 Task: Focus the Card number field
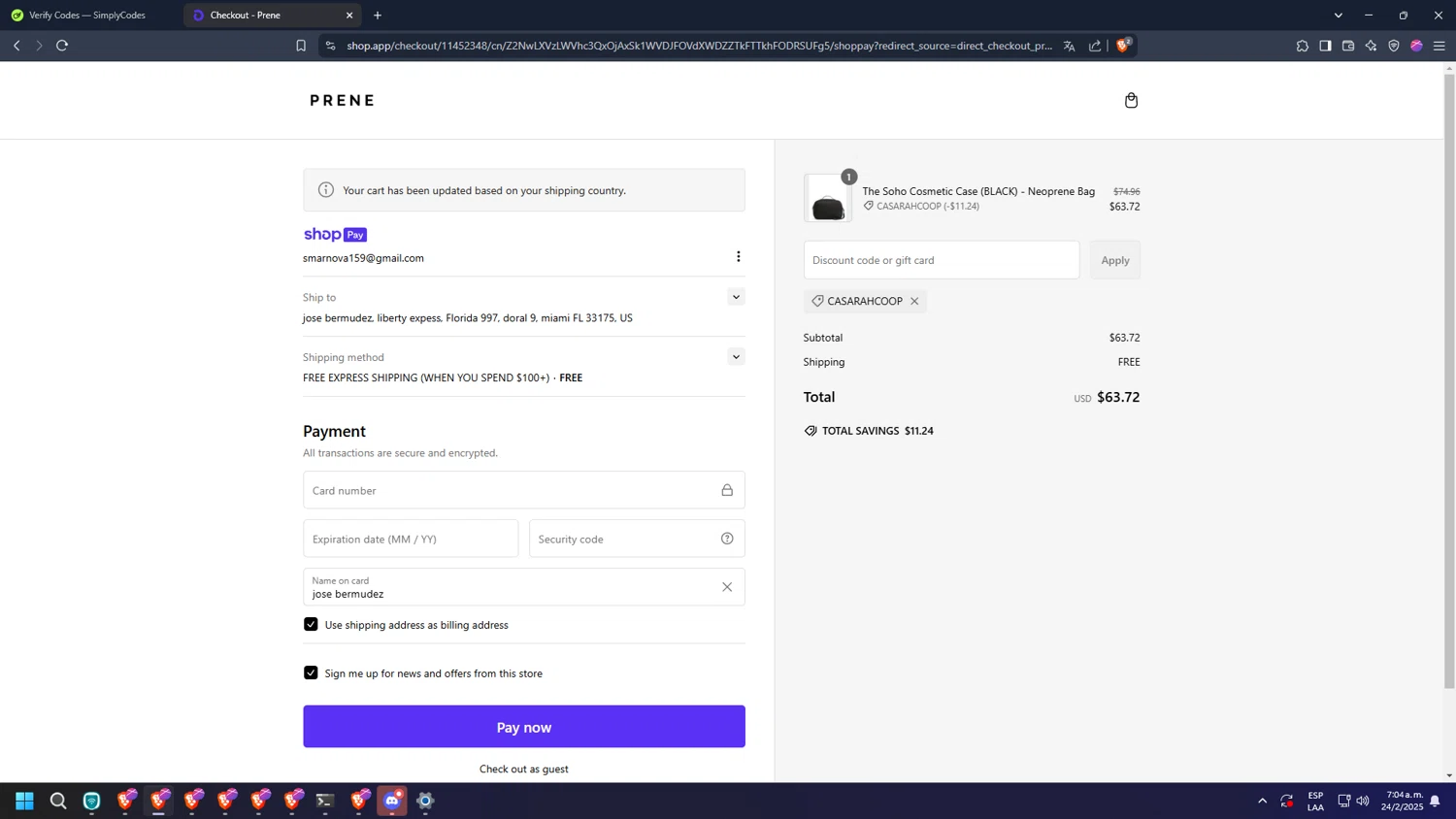pos(524,490)
